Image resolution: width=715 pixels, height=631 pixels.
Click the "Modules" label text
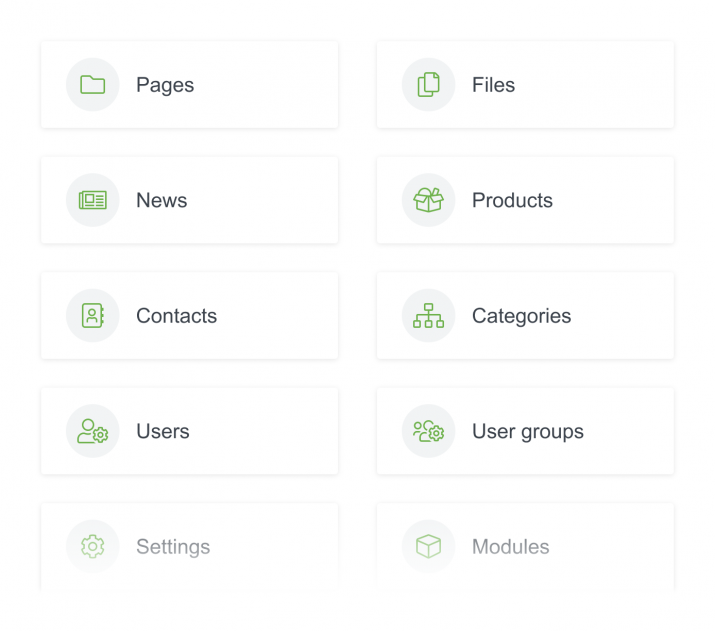[x=511, y=546]
